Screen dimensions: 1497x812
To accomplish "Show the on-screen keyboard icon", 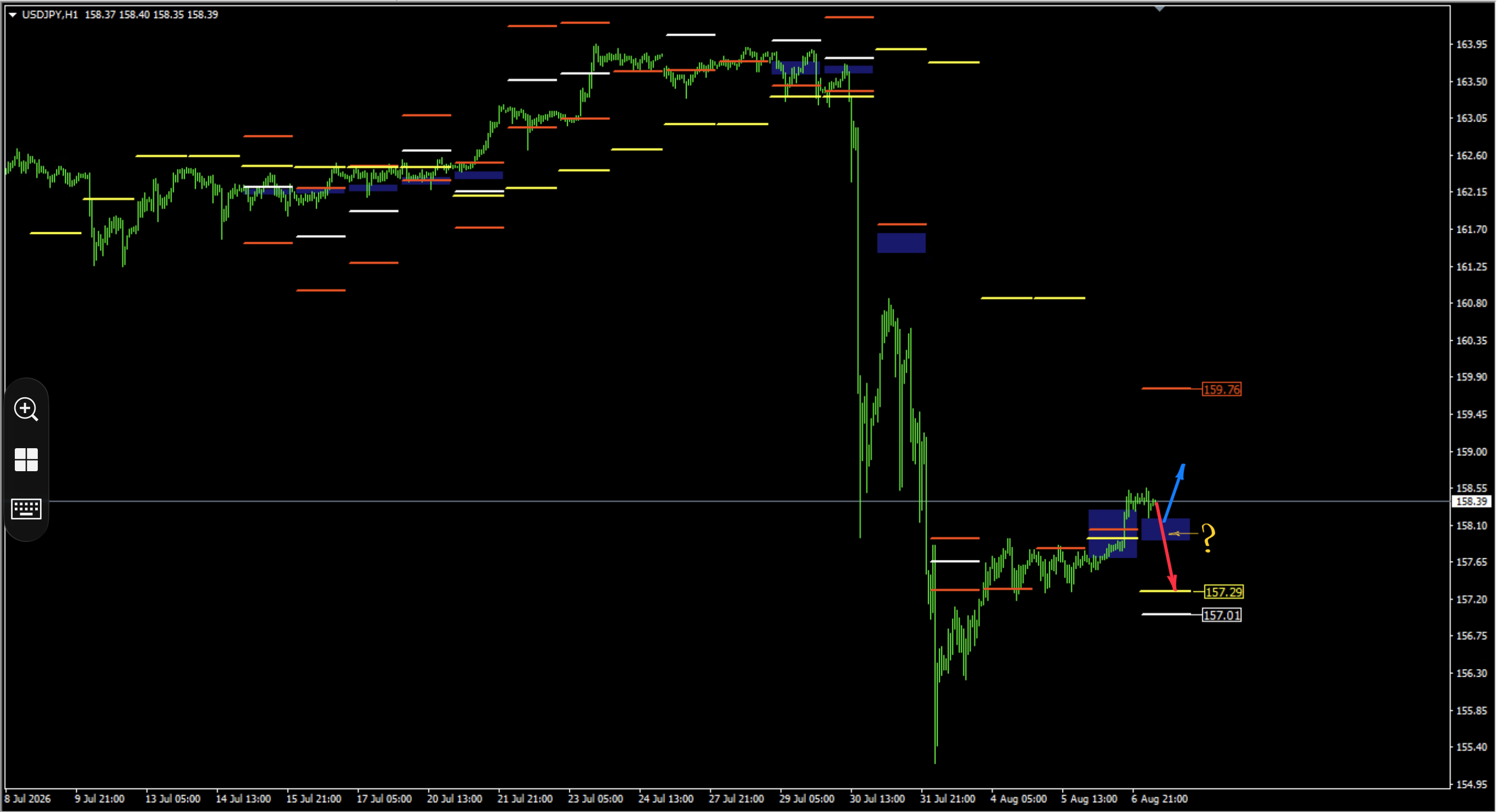I will tap(26, 508).
